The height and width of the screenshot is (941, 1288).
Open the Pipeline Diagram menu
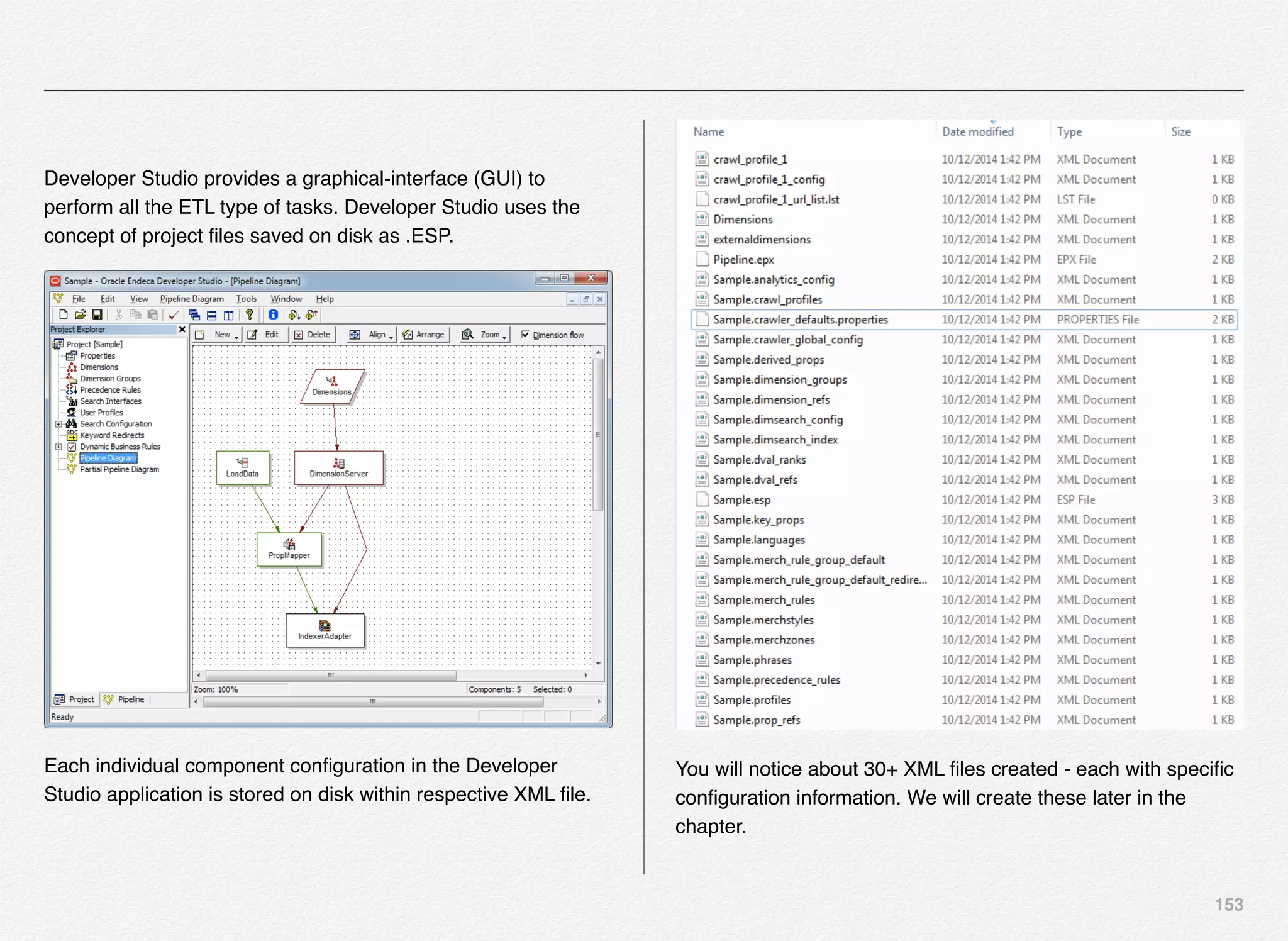pos(192,299)
